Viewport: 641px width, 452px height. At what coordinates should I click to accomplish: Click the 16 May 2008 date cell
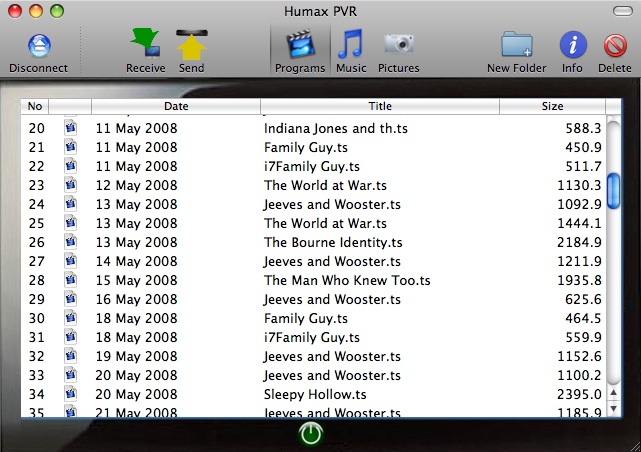(x=137, y=299)
